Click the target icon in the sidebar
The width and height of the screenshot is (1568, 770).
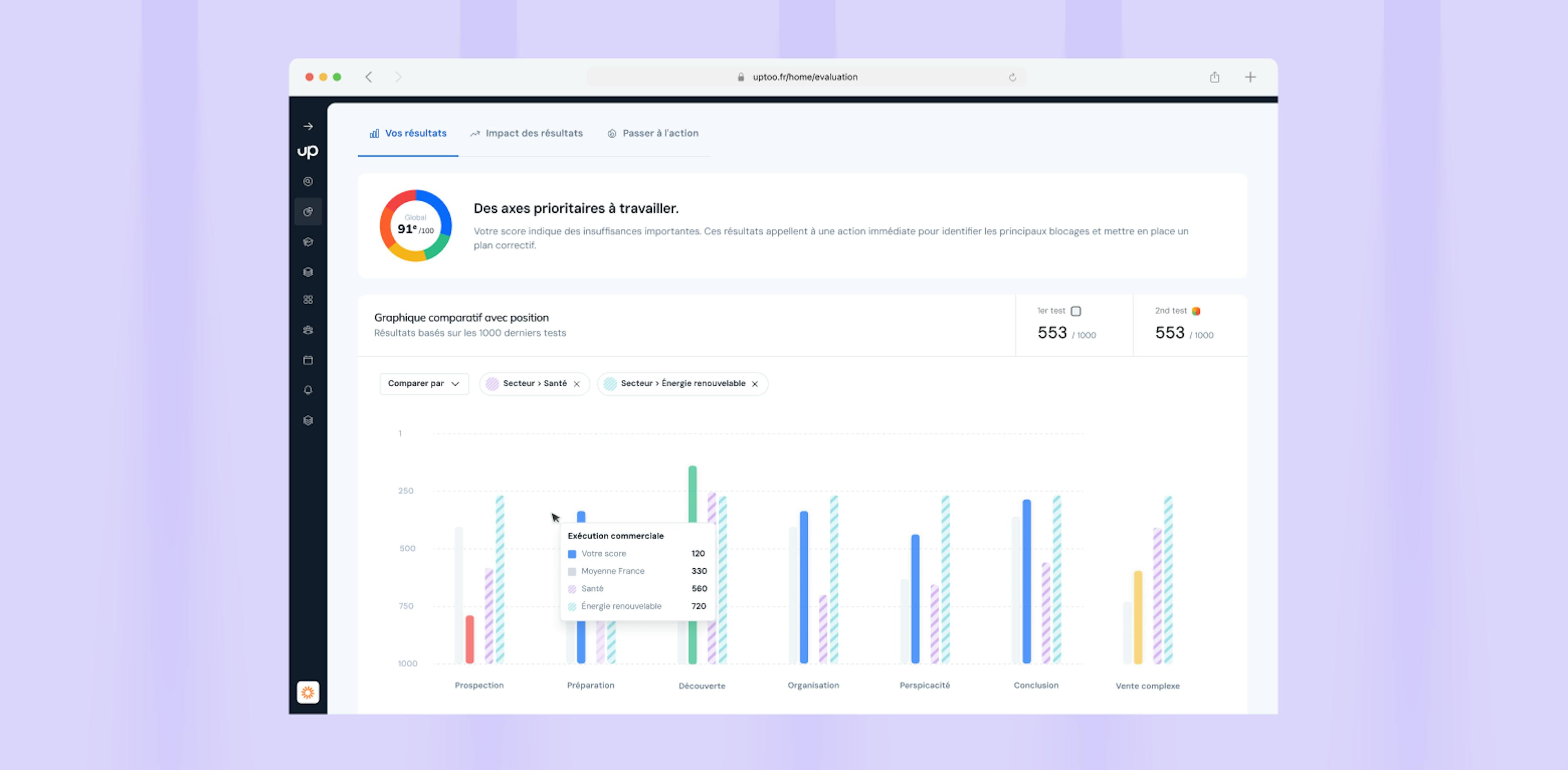pos(308,181)
